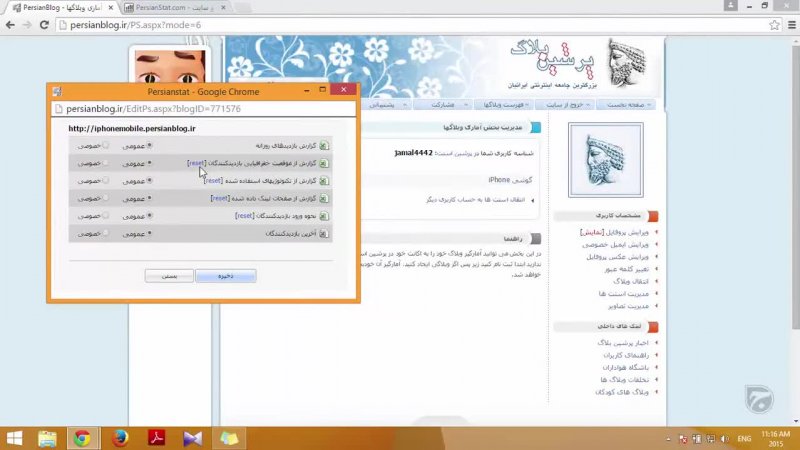Screen dimensions: 800x450
Task: Open Adobe Reader from the taskbar
Action: click(156, 438)
